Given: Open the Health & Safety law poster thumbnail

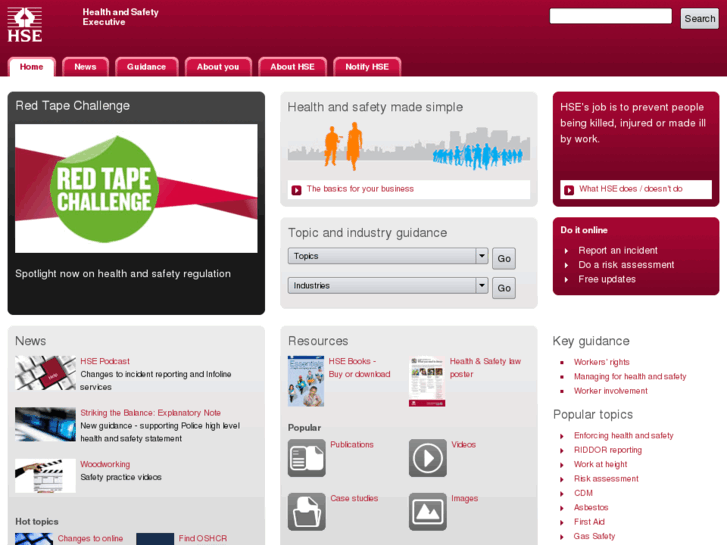Looking at the screenshot, I should pos(427,381).
